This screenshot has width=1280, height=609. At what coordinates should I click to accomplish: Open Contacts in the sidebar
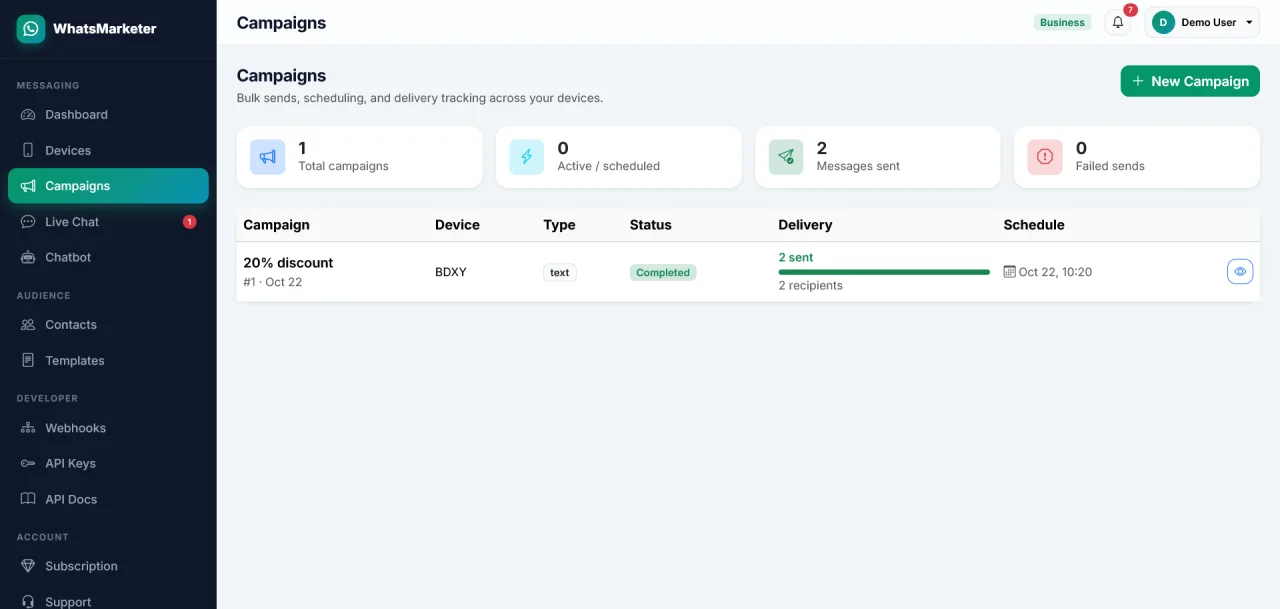[x=108, y=325]
